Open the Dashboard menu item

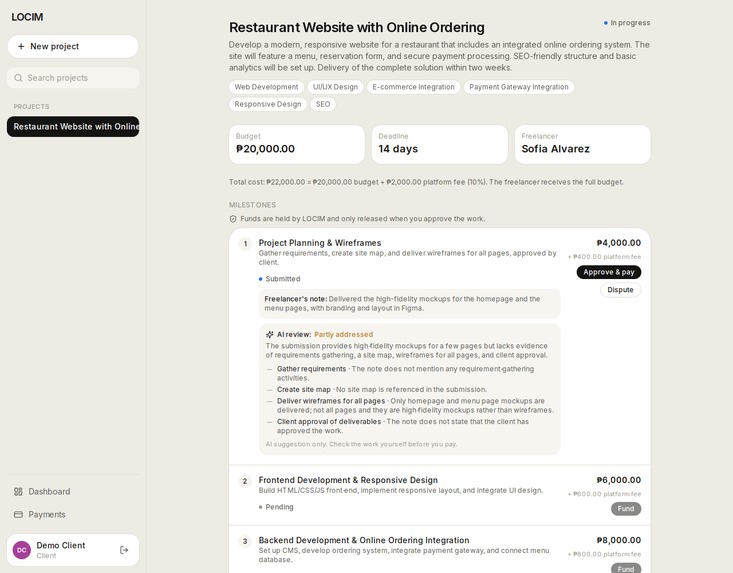coord(73,492)
